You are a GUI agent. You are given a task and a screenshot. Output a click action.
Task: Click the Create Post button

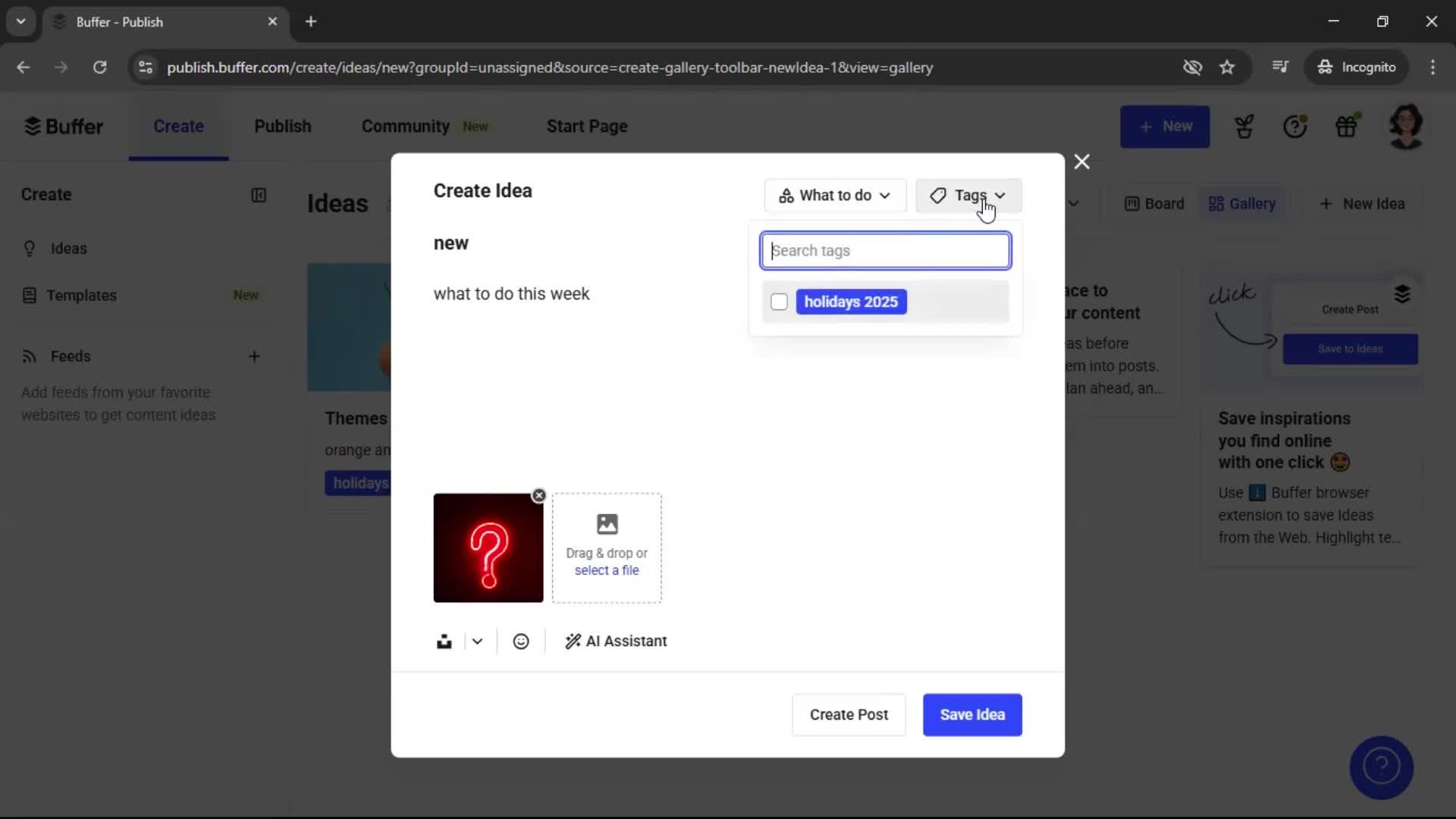coord(848,715)
